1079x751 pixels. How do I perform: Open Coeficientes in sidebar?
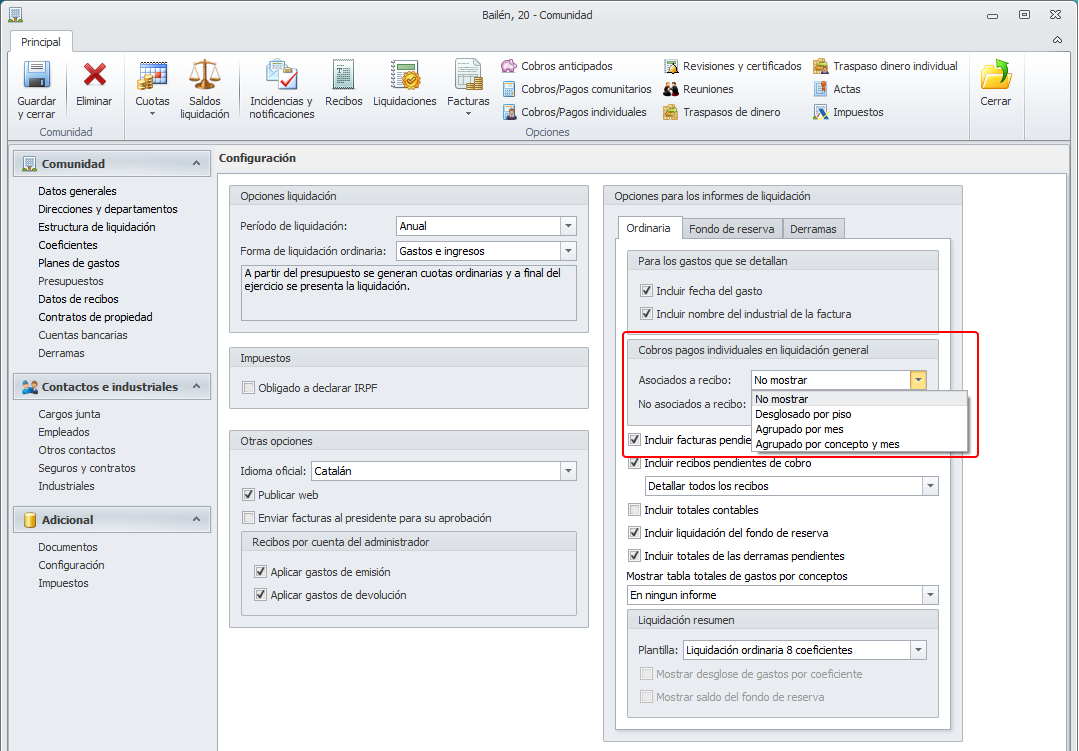[x=67, y=244]
